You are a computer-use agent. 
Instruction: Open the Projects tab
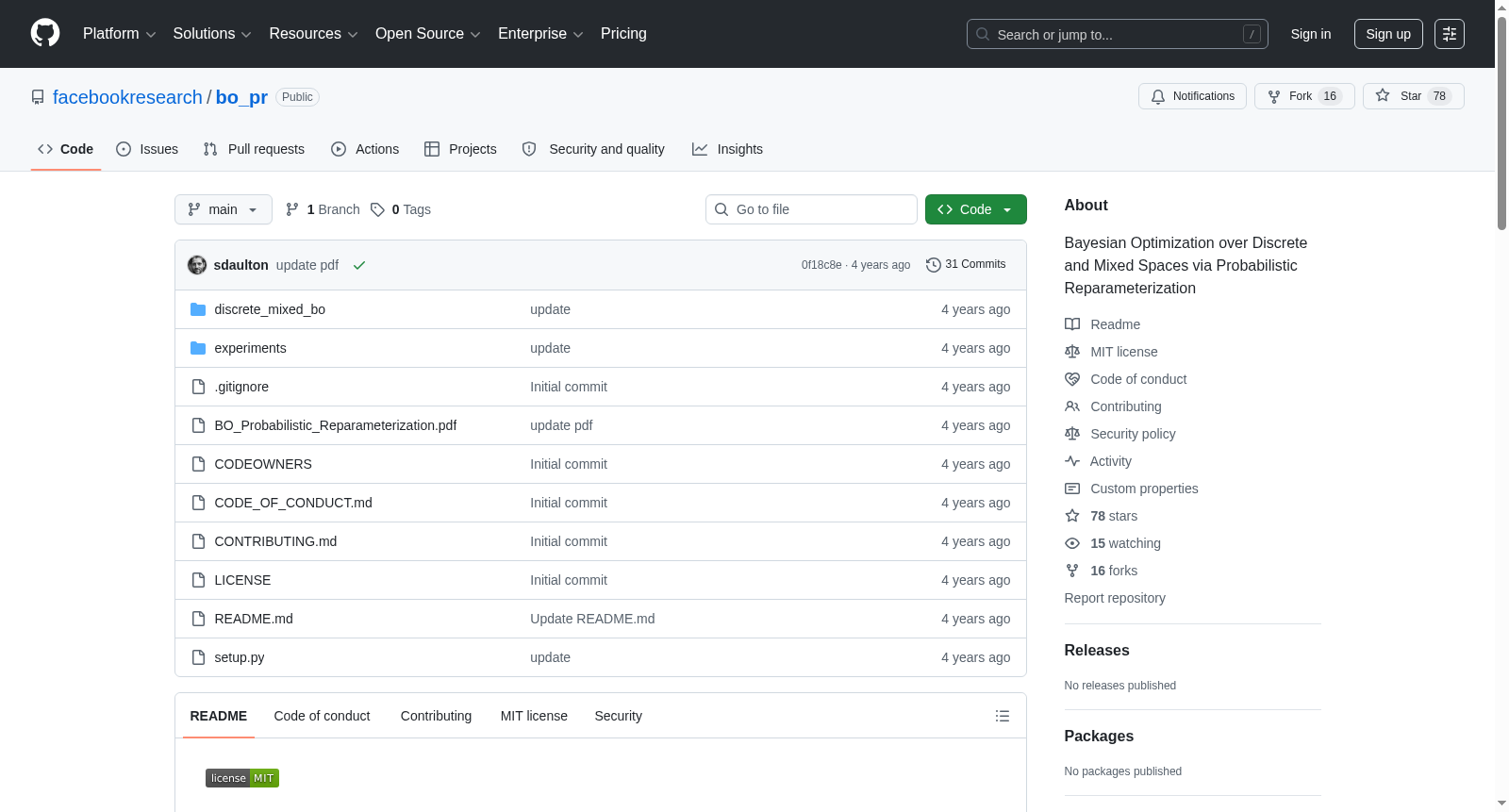(460, 149)
